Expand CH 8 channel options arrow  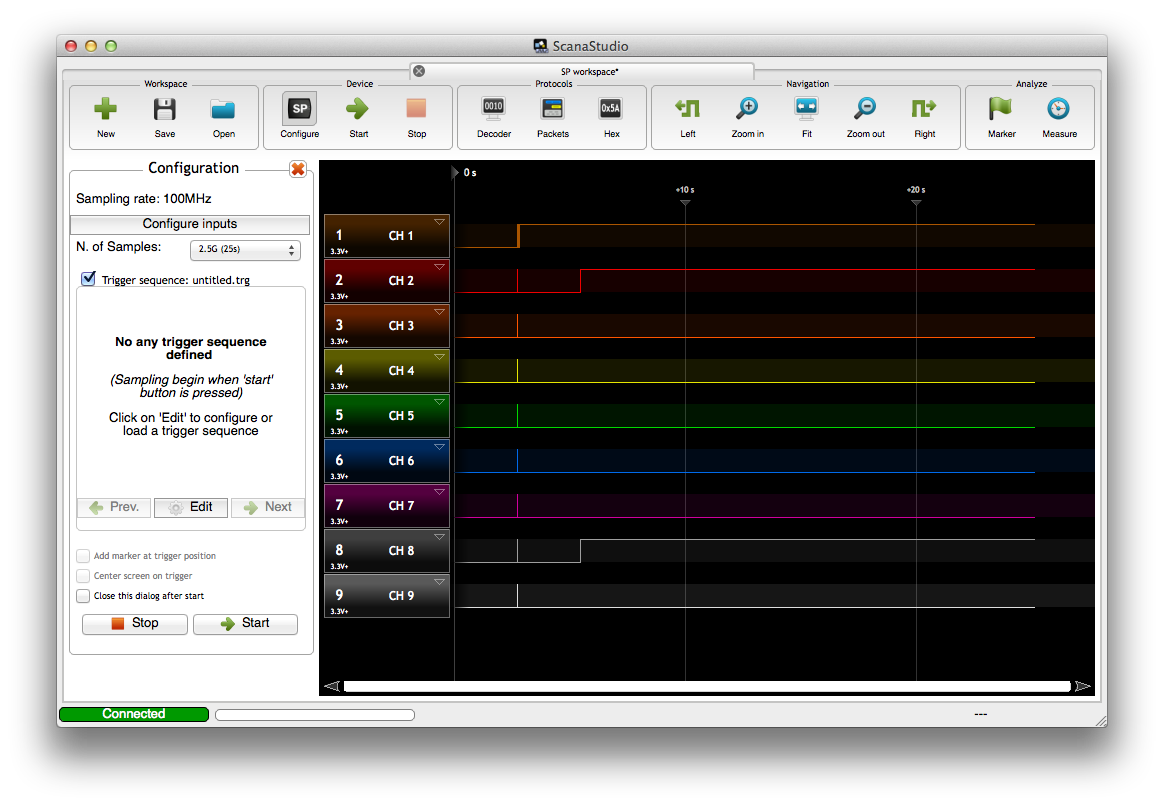(x=439, y=537)
